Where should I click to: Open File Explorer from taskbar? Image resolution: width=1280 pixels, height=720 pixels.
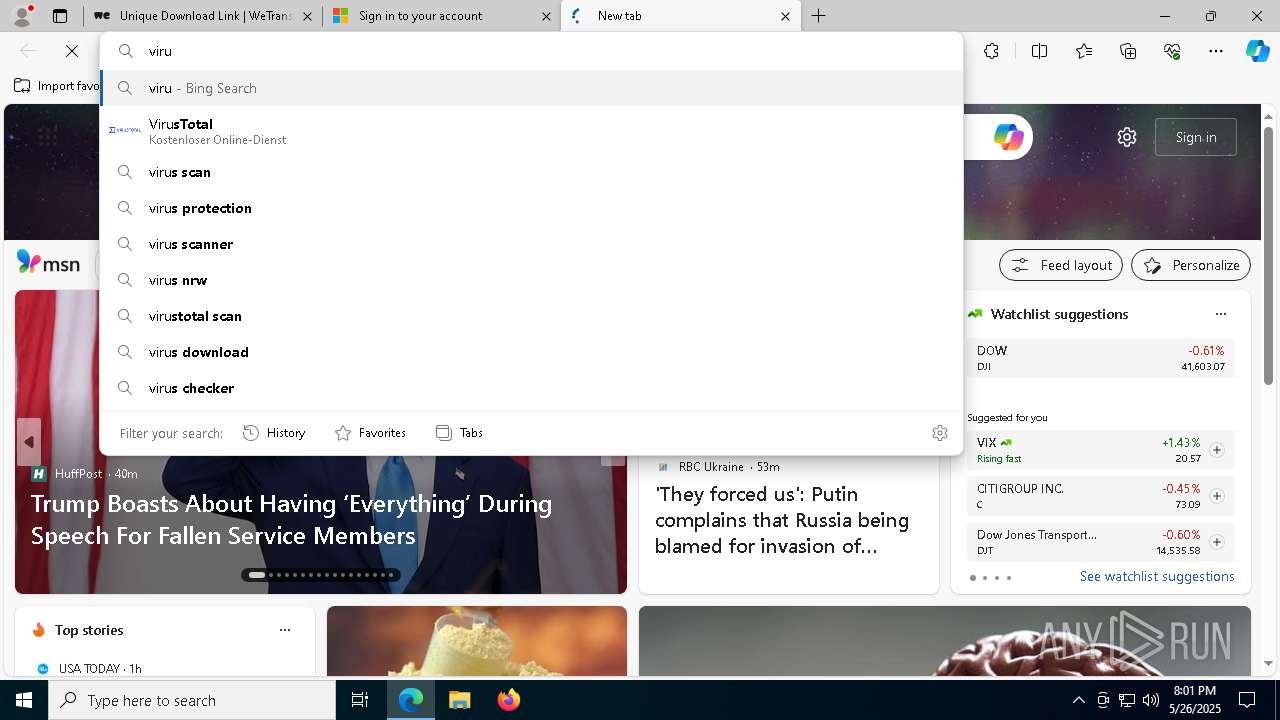click(459, 700)
